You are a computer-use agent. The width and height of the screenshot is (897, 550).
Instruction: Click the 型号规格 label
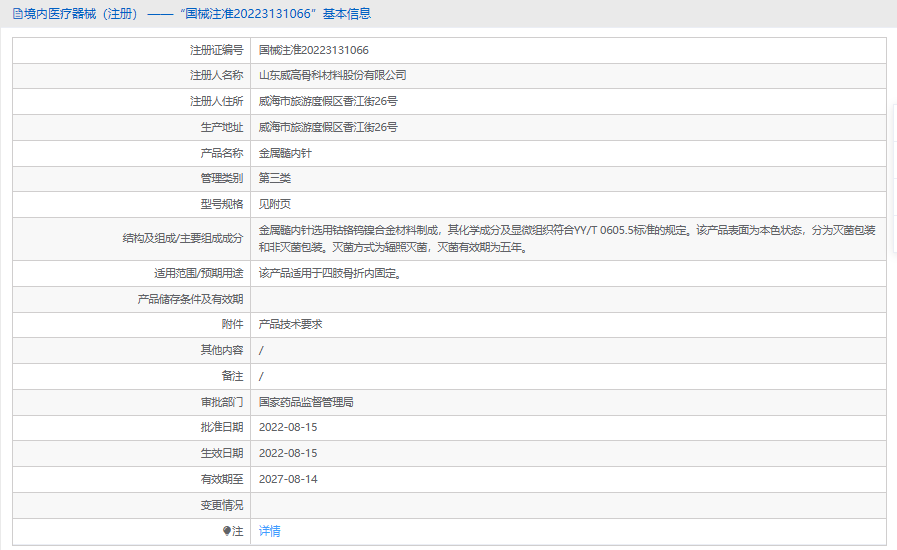point(222,204)
